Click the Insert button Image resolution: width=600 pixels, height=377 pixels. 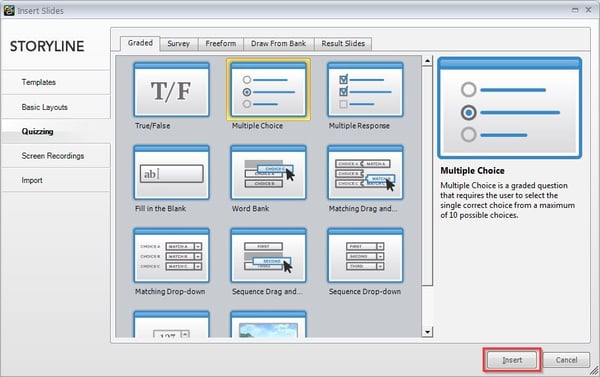(x=512, y=360)
